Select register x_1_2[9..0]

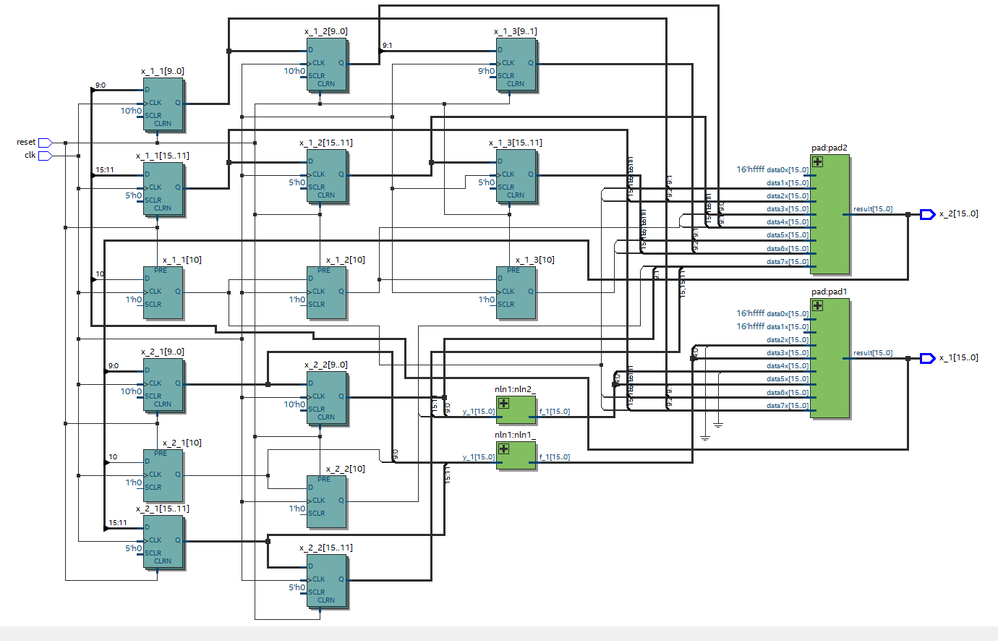click(x=327, y=64)
